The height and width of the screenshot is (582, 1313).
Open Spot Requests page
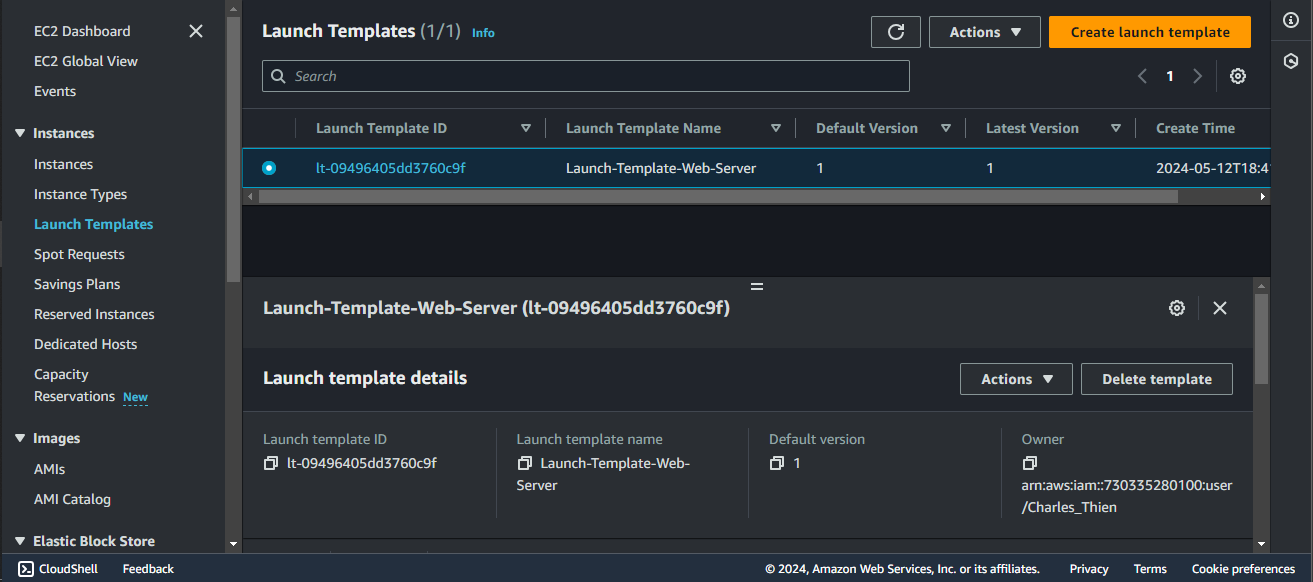(x=79, y=254)
